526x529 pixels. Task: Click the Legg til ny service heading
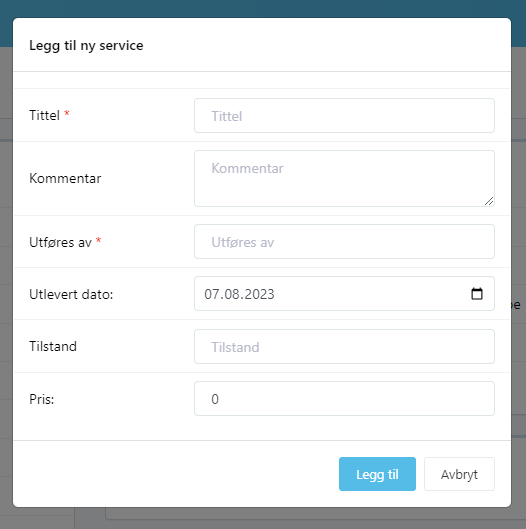coord(86,46)
